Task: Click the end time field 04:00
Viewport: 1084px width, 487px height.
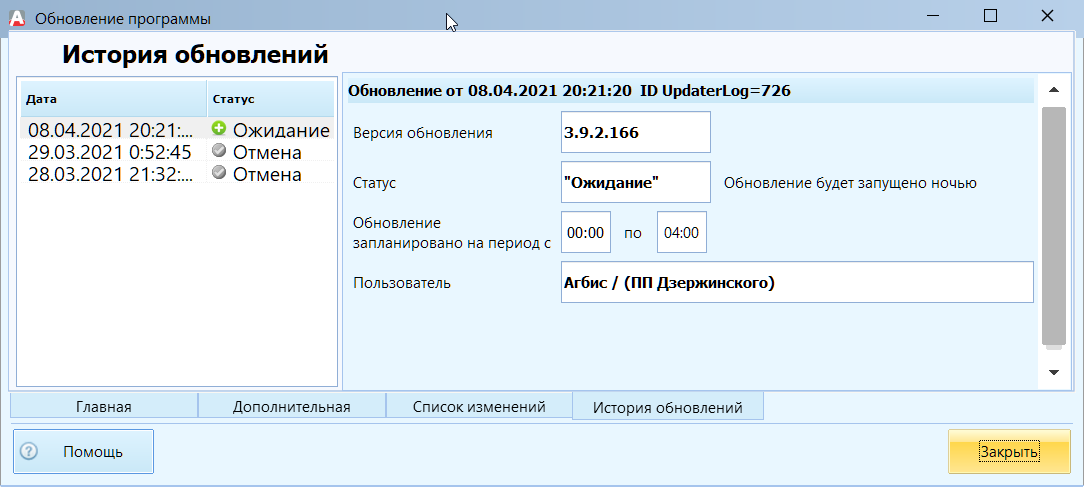Action: tap(682, 232)
